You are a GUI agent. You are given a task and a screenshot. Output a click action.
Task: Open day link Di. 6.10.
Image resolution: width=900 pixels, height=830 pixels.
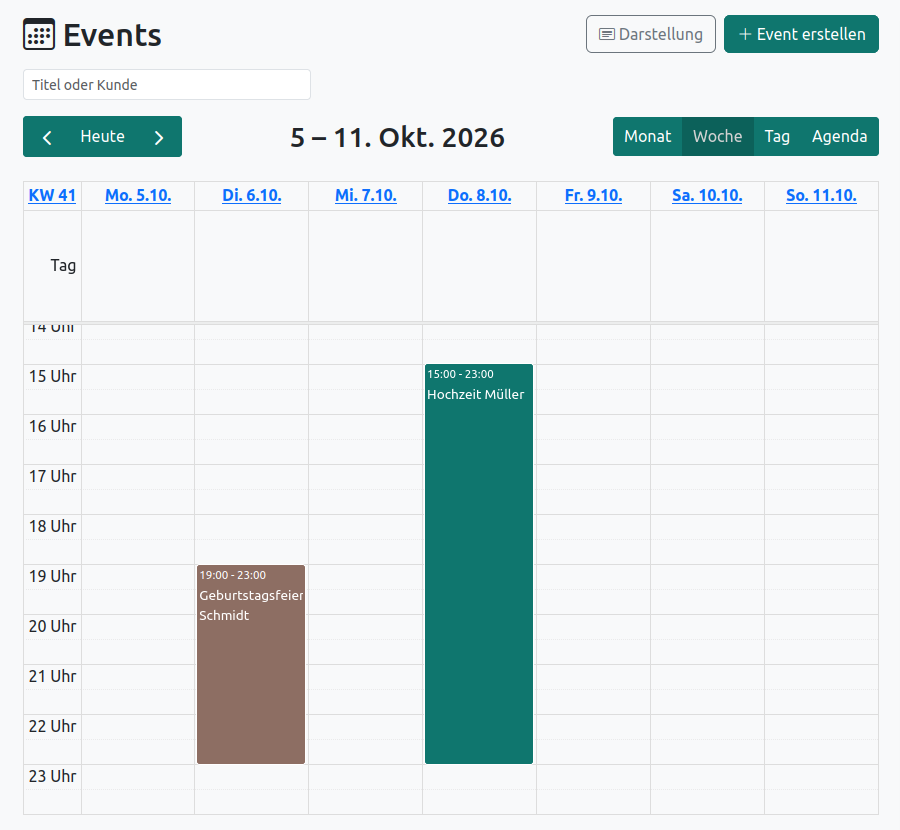[x=252, y=196]
